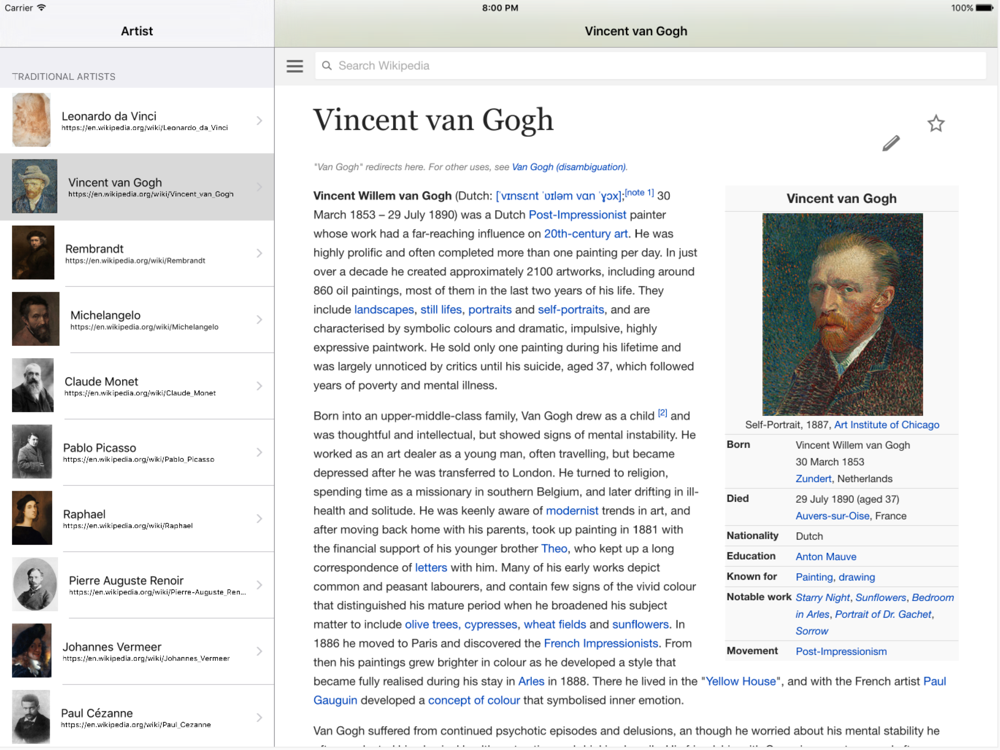
Task: Click the search magnifier icon
Action: click(x=327, y=66)
